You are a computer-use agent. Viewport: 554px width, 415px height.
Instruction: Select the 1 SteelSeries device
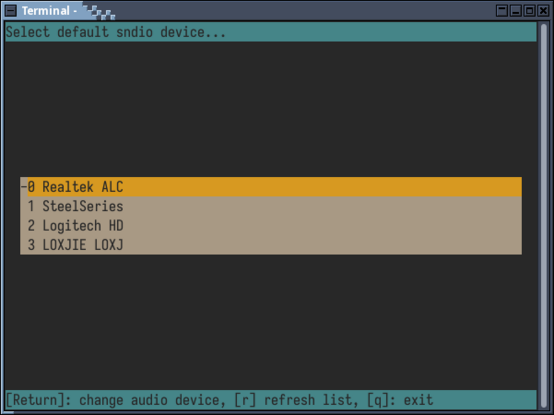click(x=271, y=206)
